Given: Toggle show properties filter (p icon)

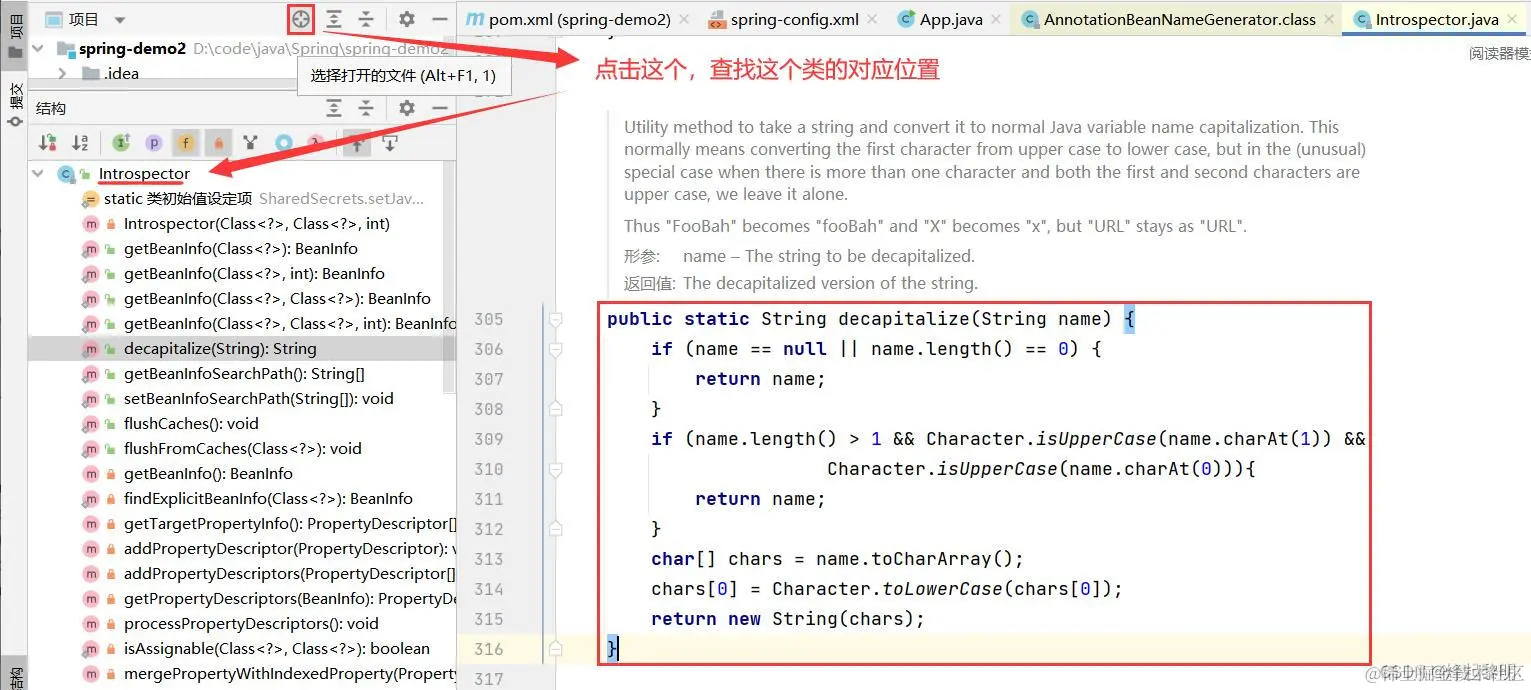Looking at the screenshot, I should click(153, 143).
